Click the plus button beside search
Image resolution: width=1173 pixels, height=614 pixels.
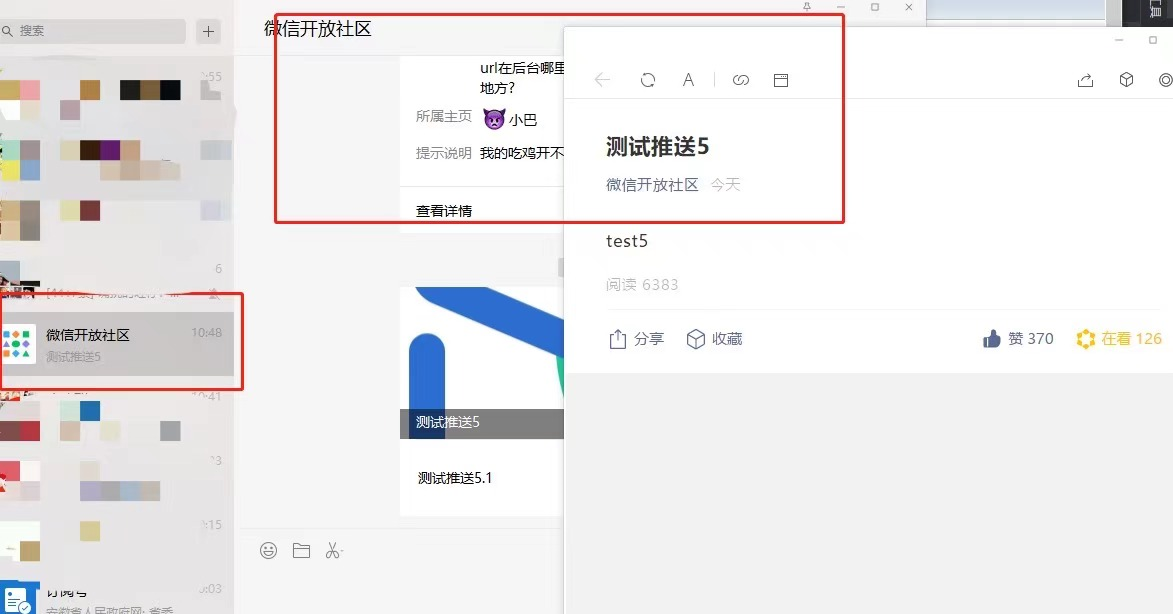(x=208, y=31)
